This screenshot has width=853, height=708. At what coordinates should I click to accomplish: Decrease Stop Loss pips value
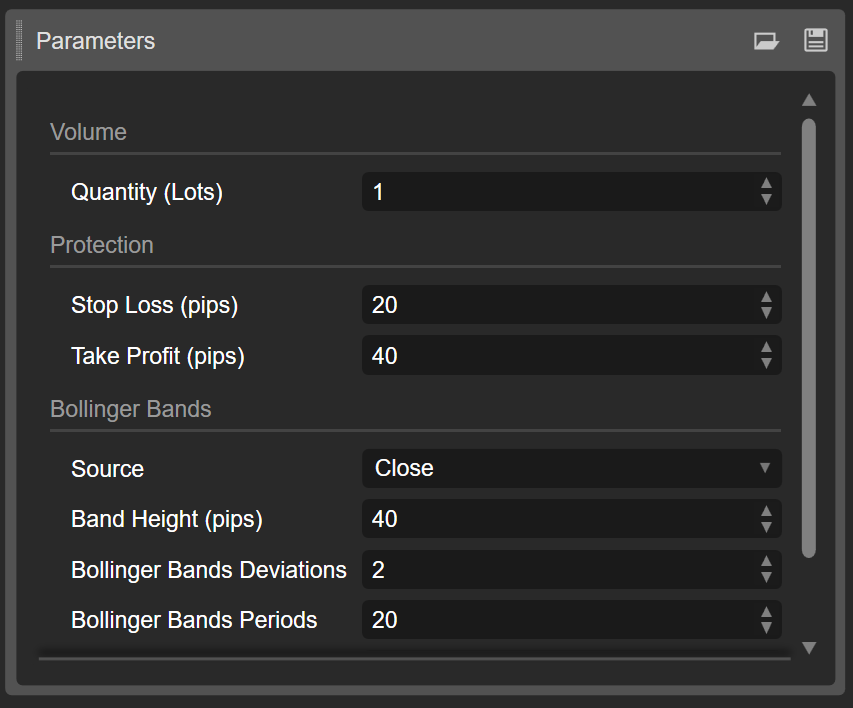pos(766,312)
